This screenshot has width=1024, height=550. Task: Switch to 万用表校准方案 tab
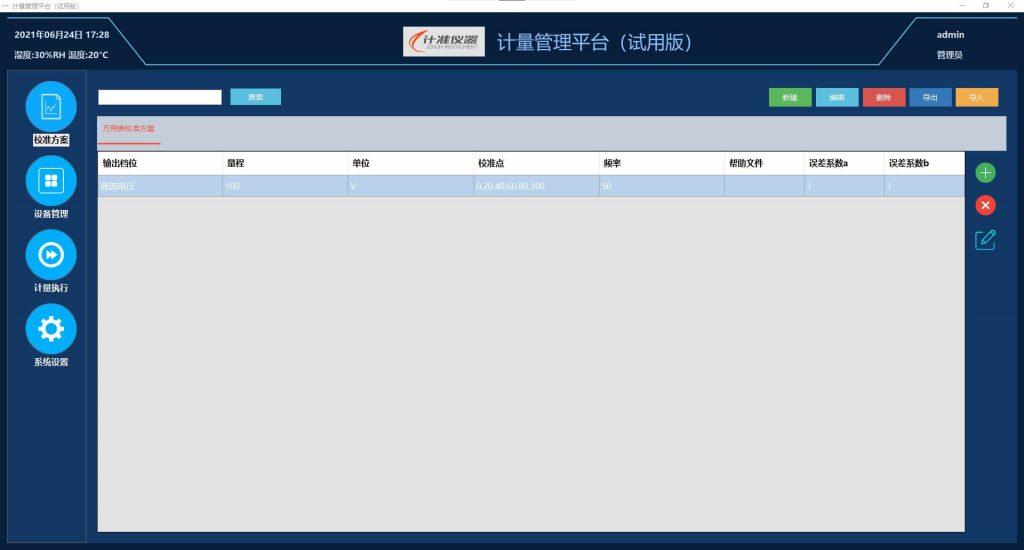(129, 129)
